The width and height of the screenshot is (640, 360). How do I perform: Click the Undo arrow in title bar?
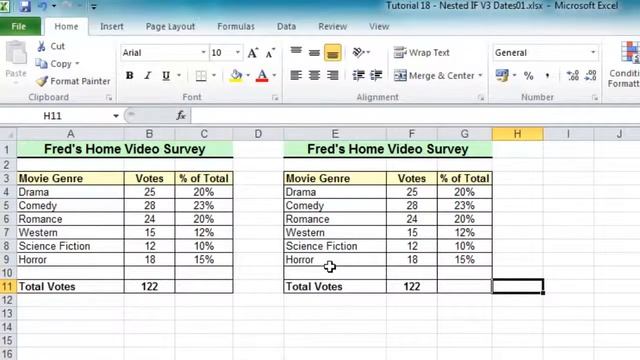point(42,6)
